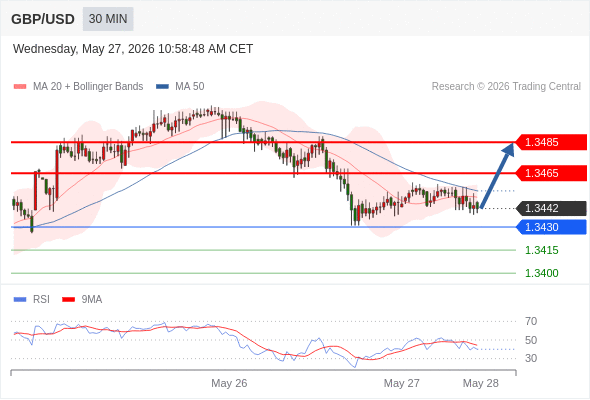
Task: Click the 9MA legend color marker
Action: 68,300
